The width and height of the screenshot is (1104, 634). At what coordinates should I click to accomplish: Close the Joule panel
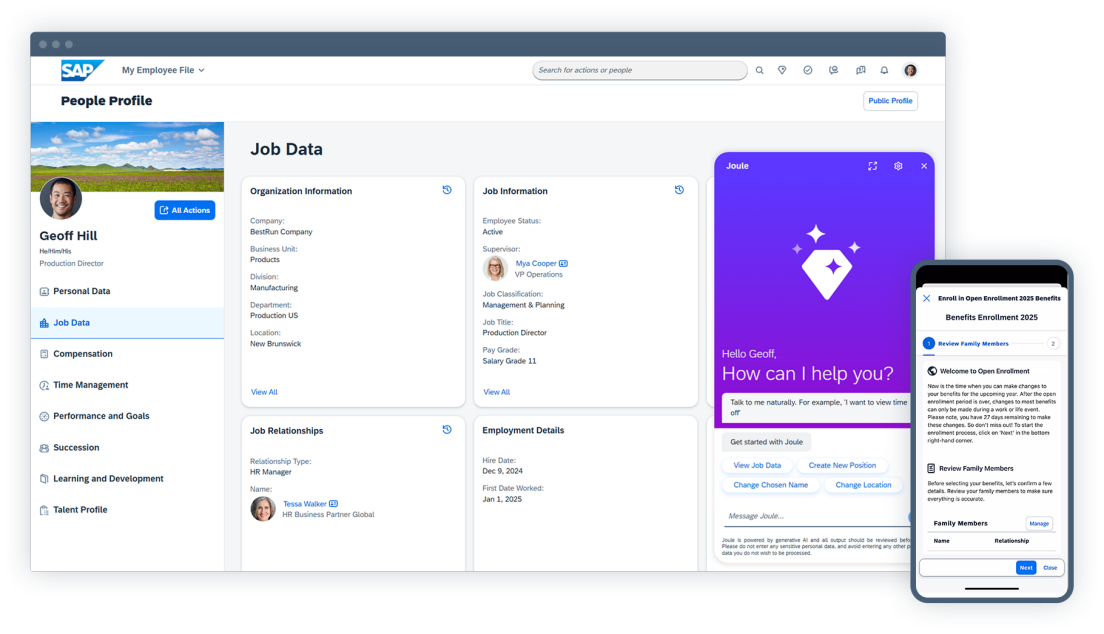924,166
